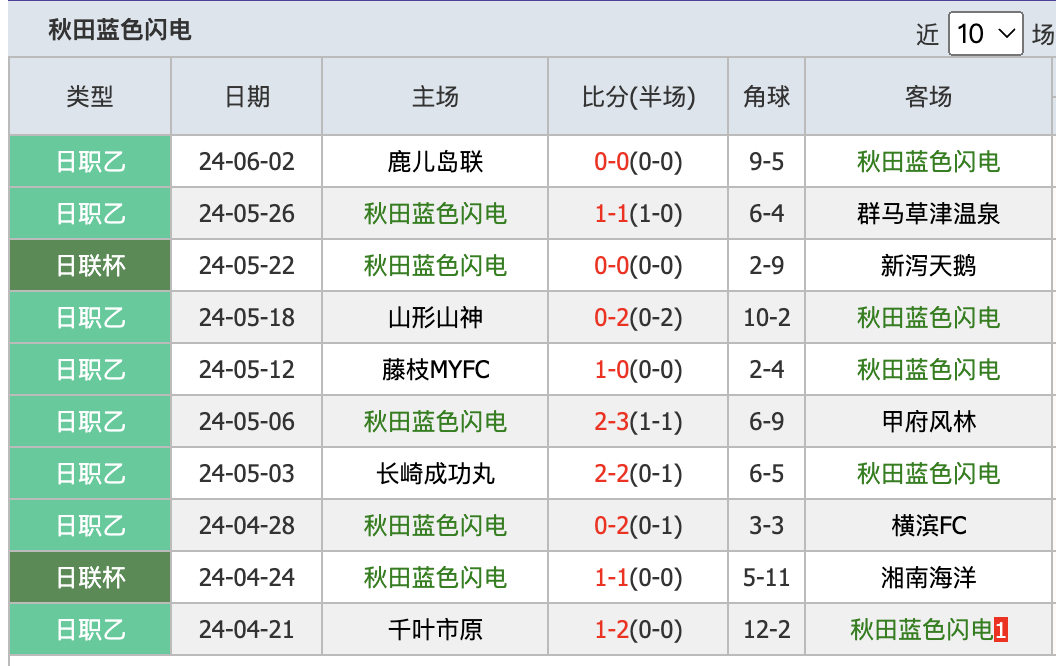Click the date 24-05-12
The image size is (1056, 666).
click(246, 369)
